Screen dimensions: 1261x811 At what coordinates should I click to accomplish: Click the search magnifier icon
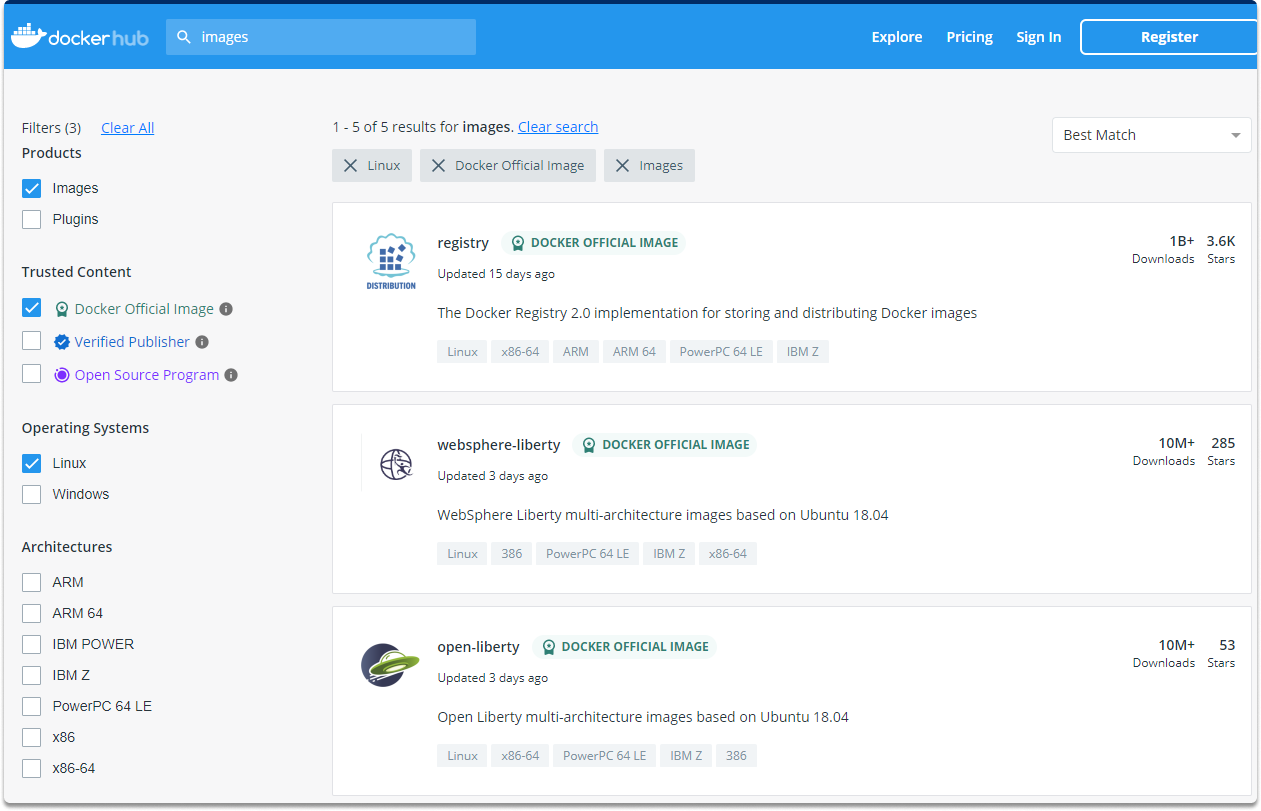pyautogui.click(x=184, y=37)
